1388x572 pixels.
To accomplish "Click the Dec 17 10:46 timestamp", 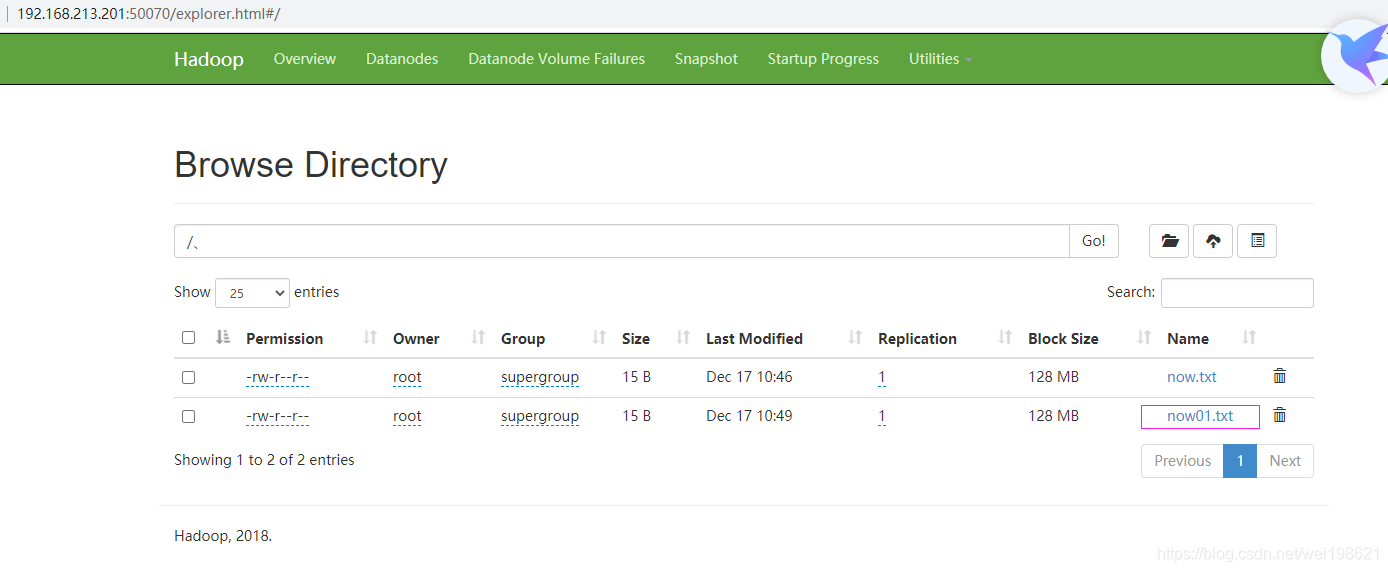I will point(749,377).
